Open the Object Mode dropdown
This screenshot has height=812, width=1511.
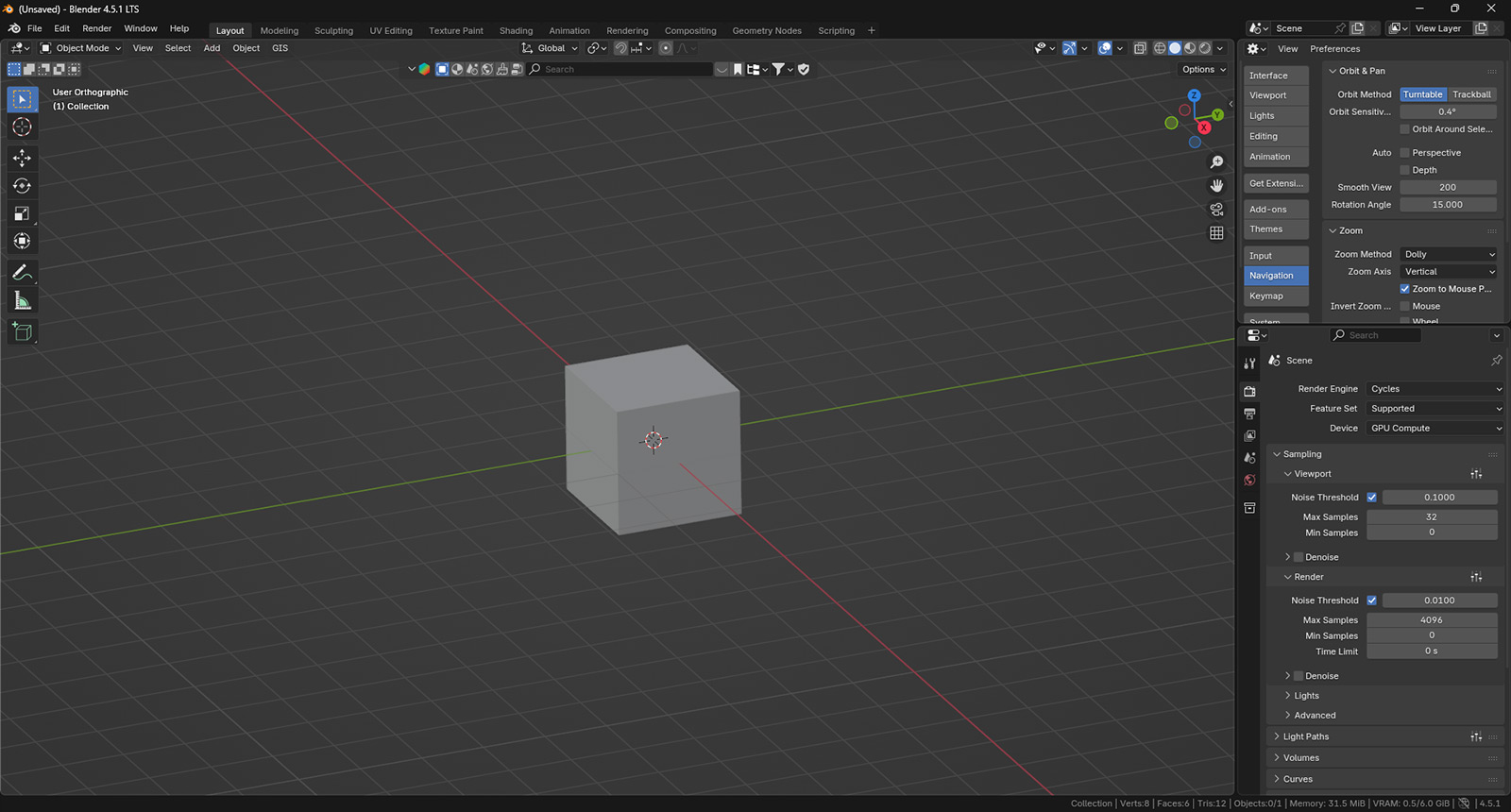80,48
